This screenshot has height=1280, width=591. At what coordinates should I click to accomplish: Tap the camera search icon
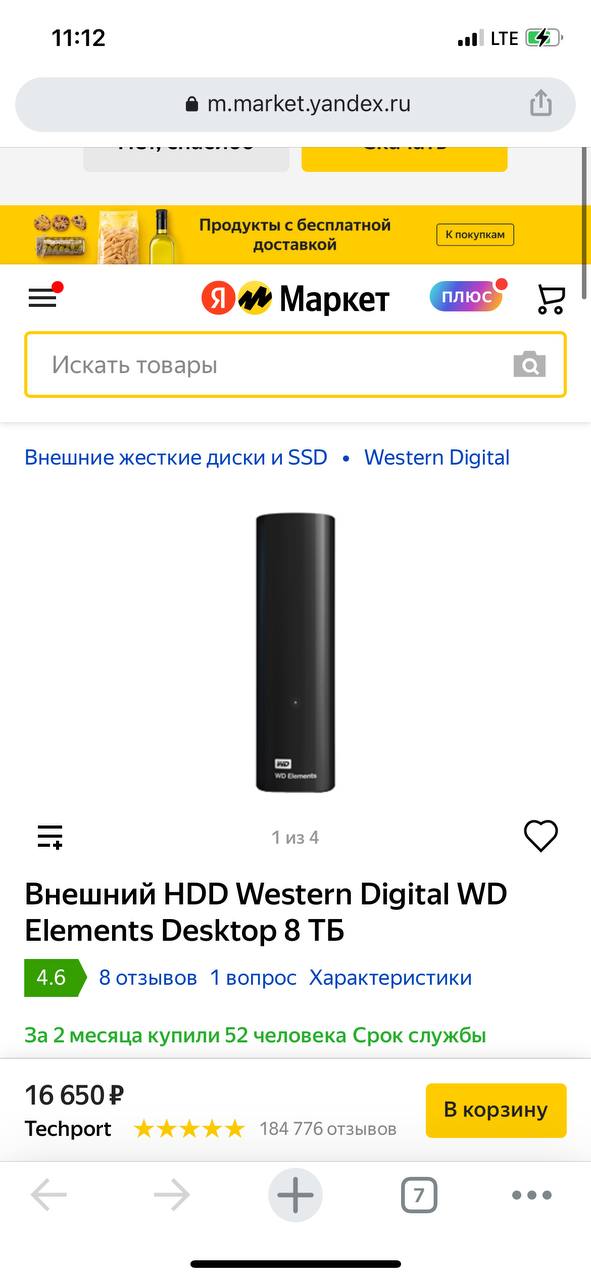tap(530, 365)
